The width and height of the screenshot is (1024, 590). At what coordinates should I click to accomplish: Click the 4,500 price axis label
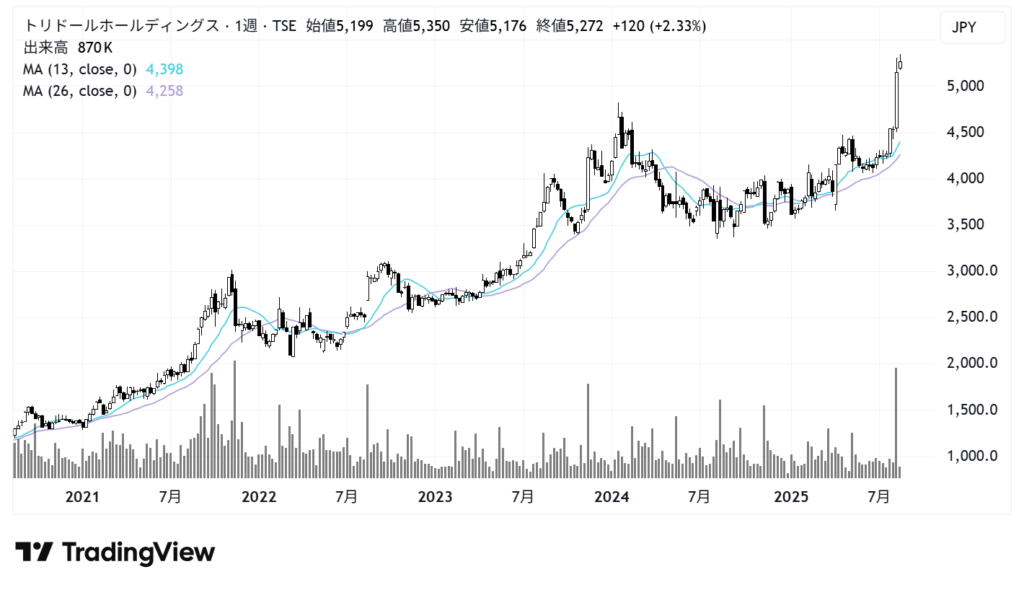coord(965,132)
